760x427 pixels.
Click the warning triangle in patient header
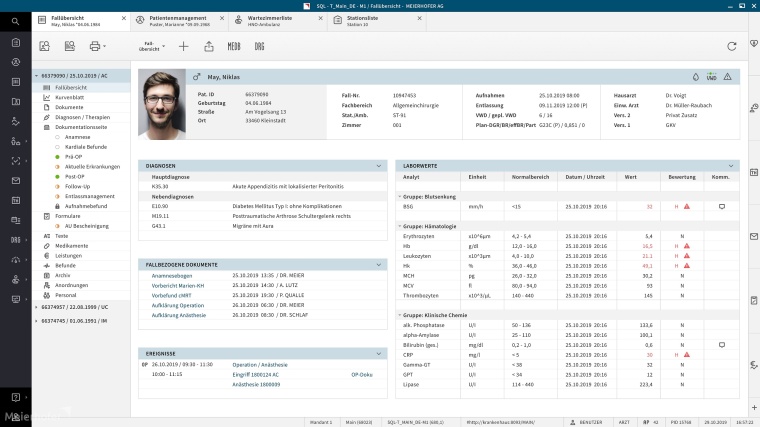[727, 76]
